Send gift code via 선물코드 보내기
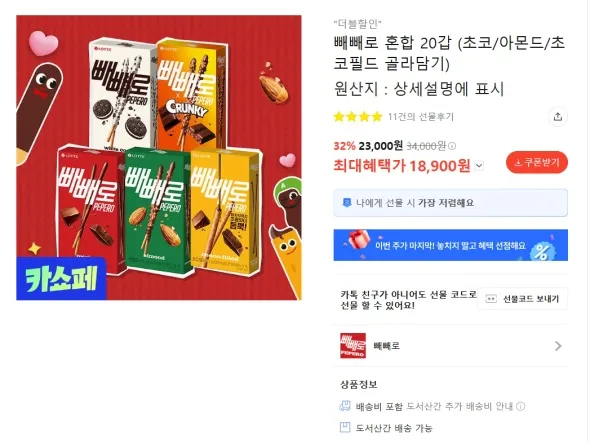The height and width of the screenshot is (442, 590). point(523,299)
